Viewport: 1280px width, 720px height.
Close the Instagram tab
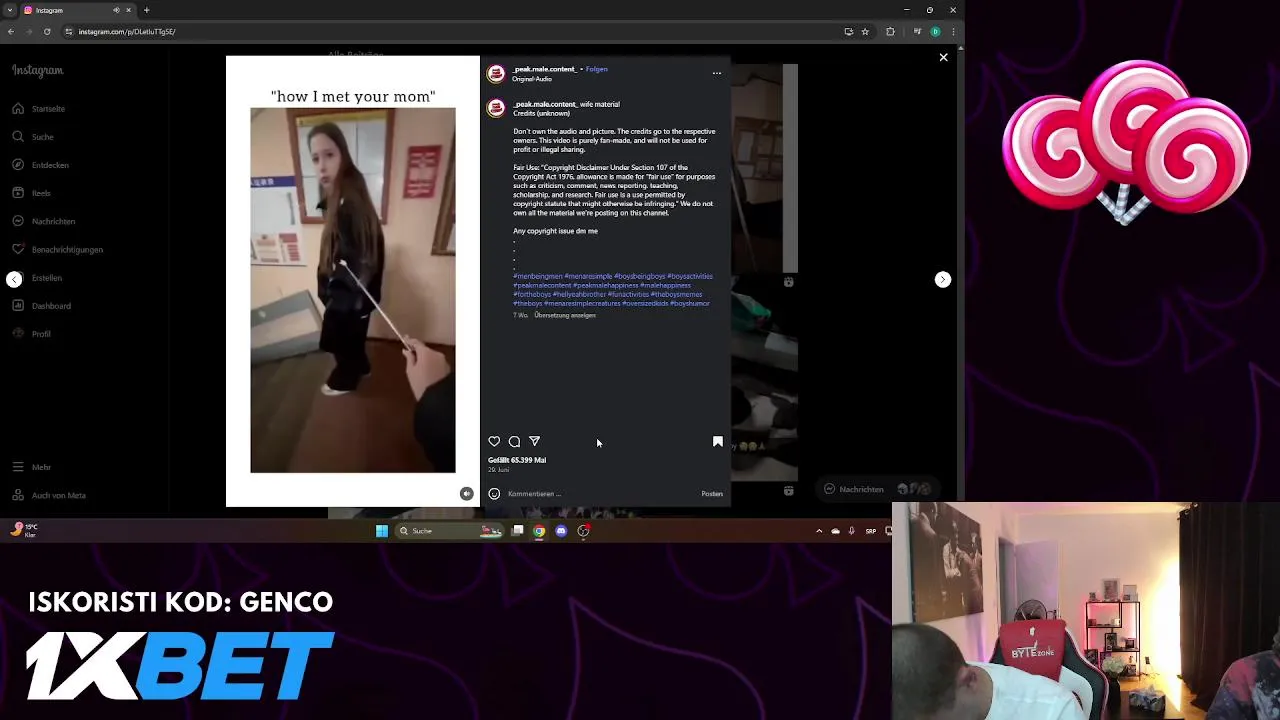point(128,10)
